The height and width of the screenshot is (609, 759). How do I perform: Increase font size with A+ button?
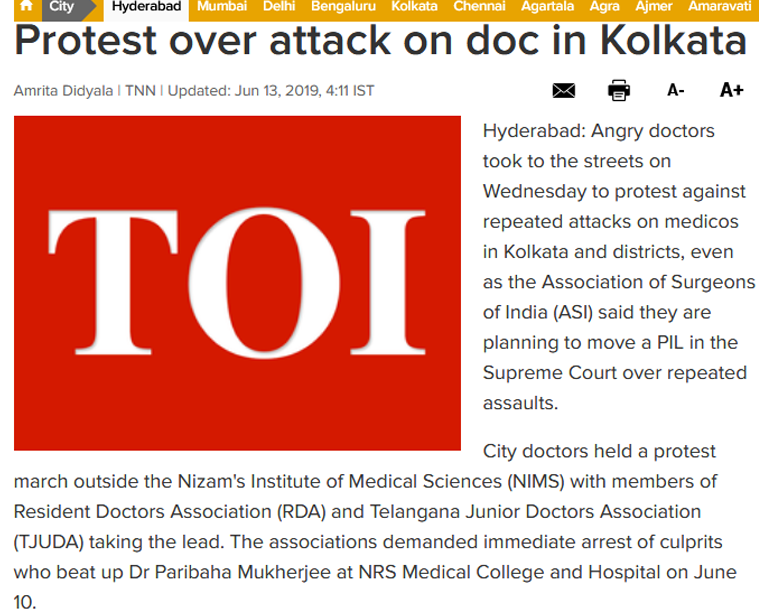click(731, 90)
